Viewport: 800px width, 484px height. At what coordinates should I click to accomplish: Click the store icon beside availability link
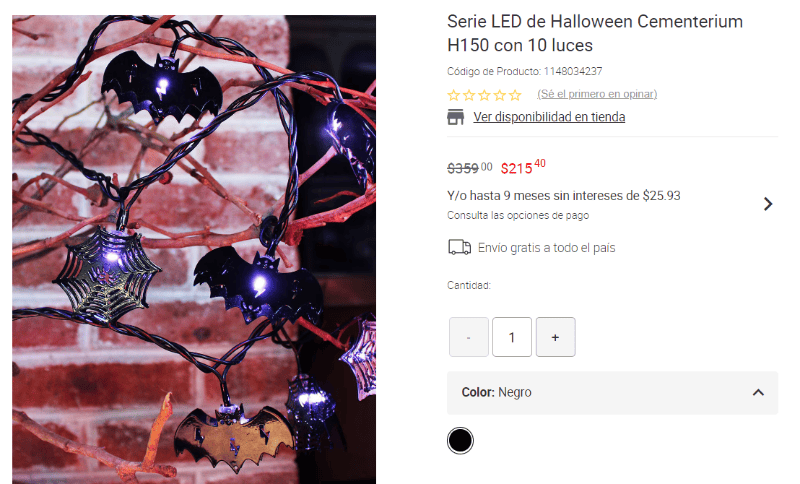coord(455,117)
